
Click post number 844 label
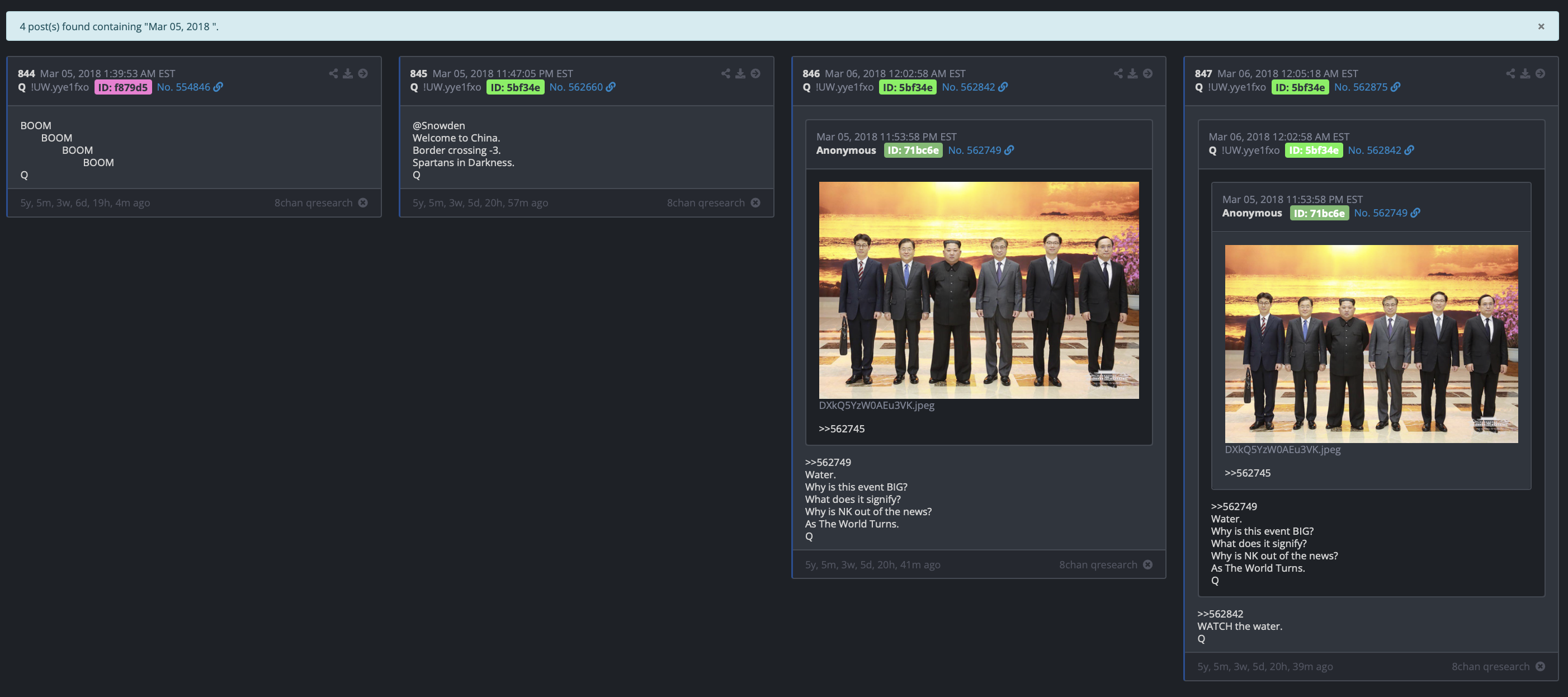tap(26, 73)
